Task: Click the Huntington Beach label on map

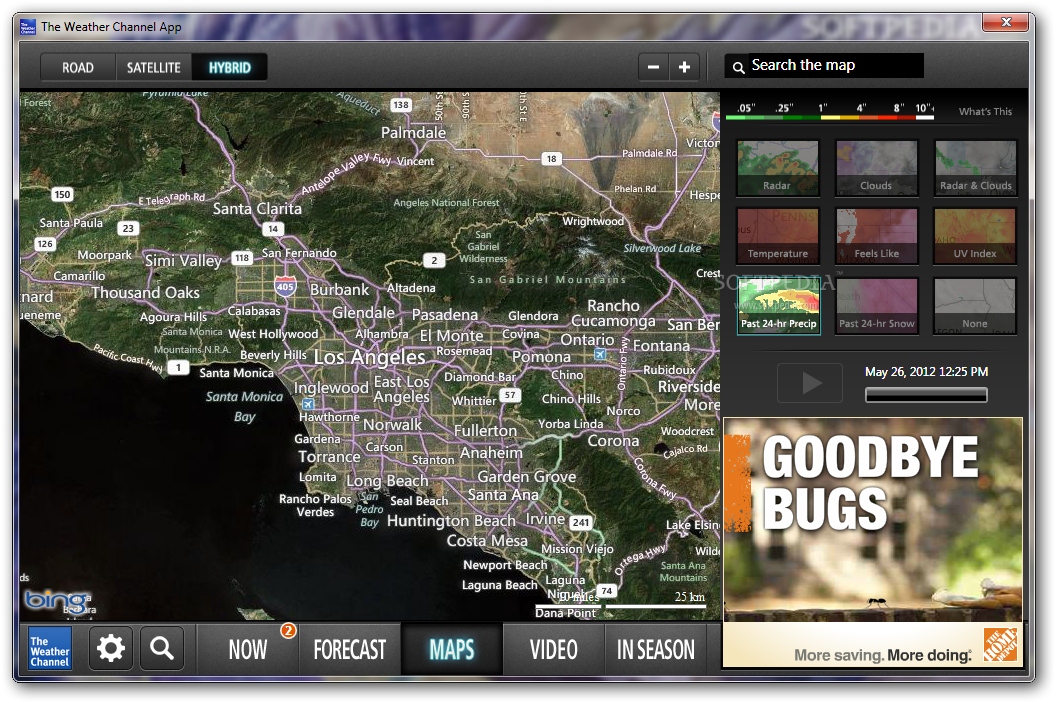Action: point(451,521)
